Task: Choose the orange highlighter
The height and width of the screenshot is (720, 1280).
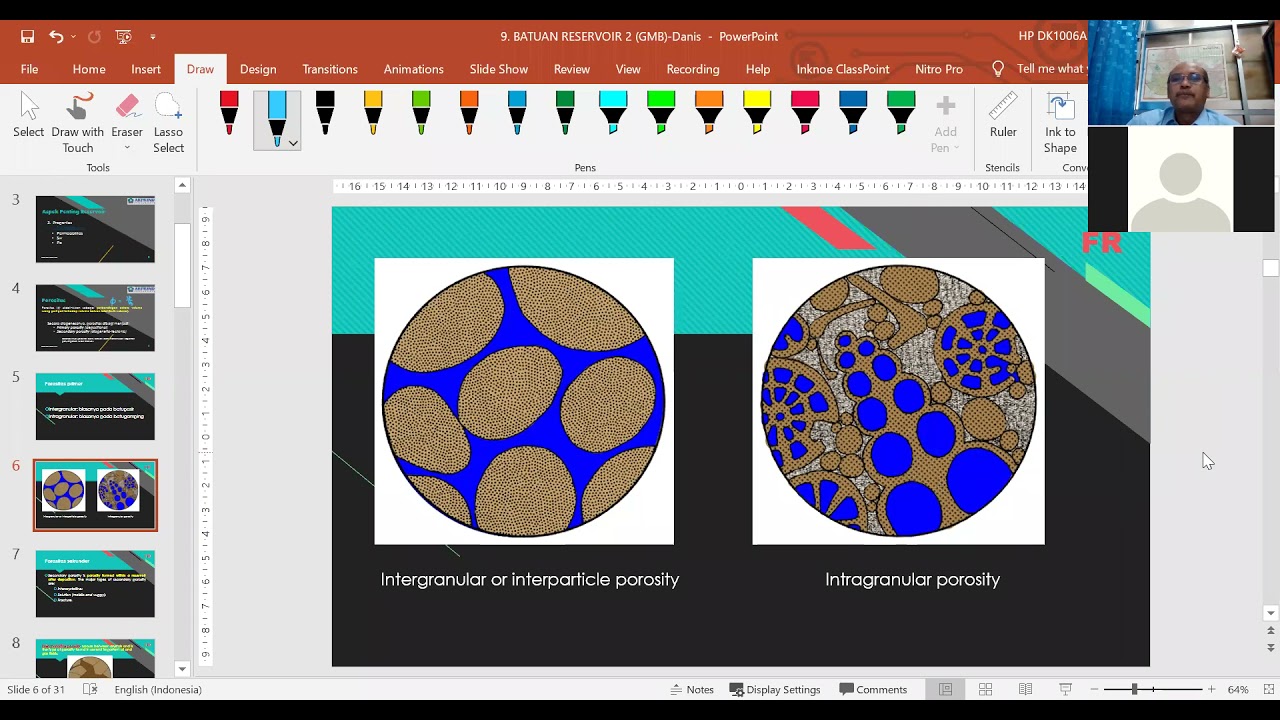Action: (x=709, y=113)
